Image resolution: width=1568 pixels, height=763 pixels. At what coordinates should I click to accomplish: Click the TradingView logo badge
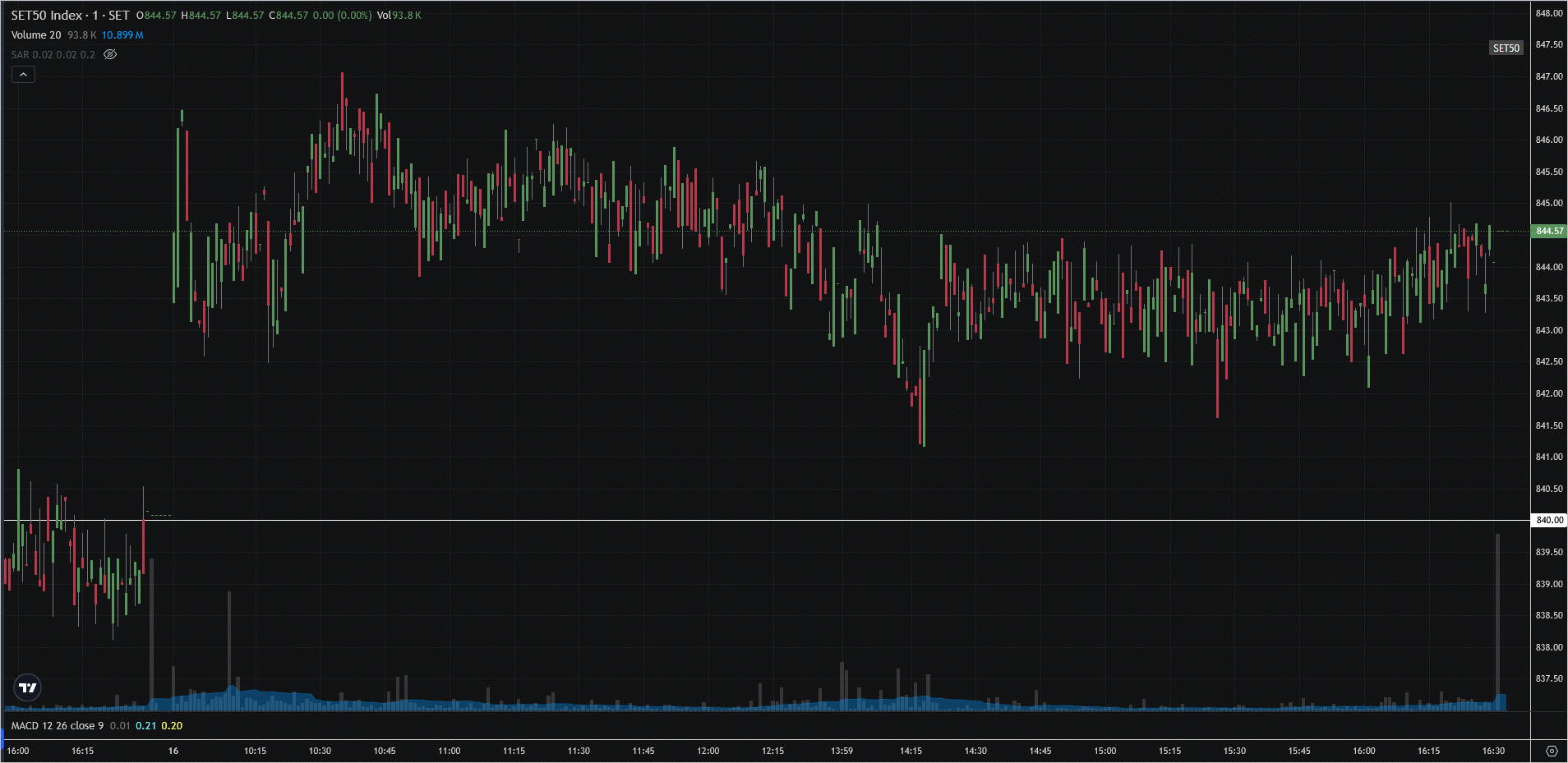tap(28, 687)
